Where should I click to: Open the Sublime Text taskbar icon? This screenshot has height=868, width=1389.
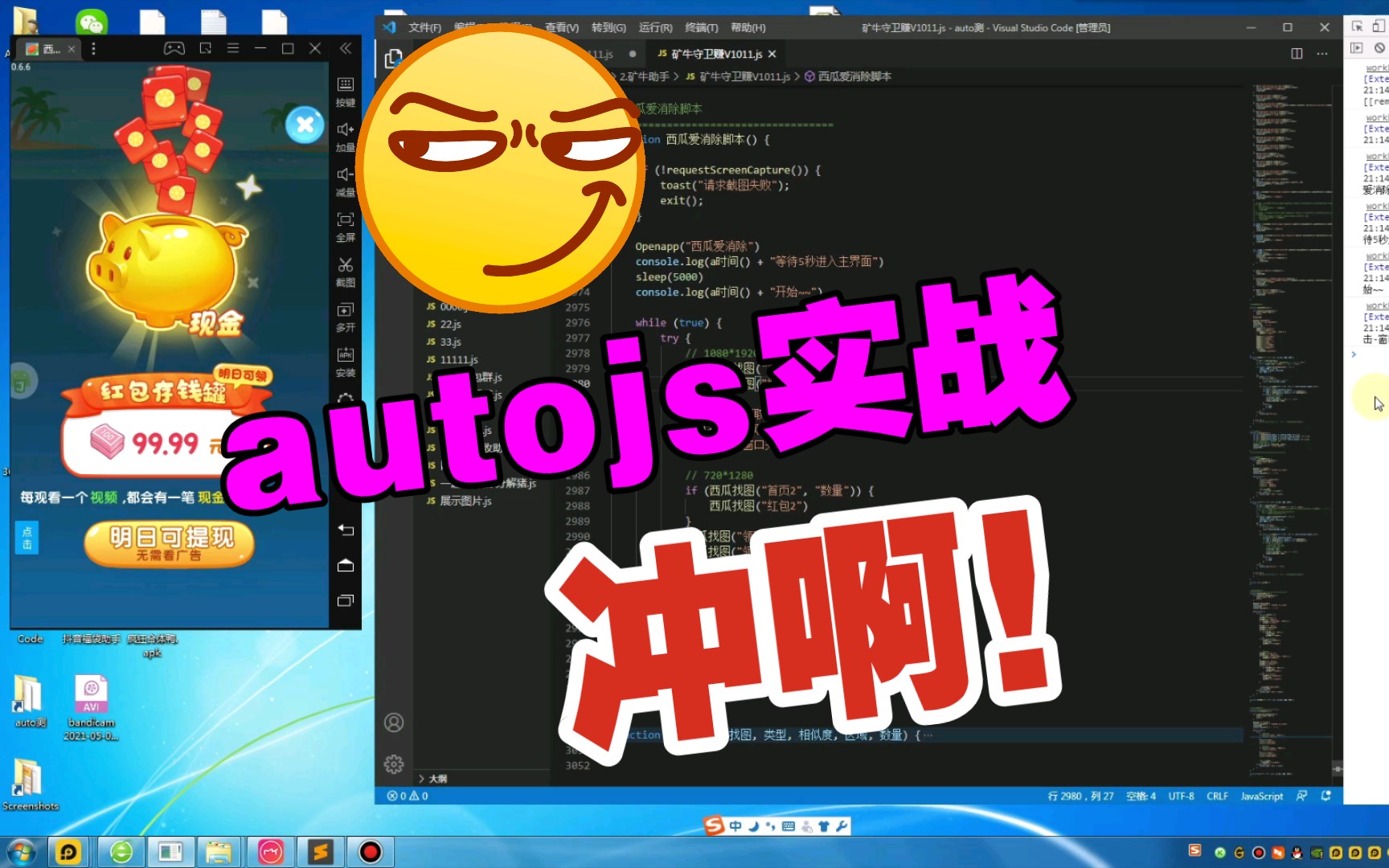click(x=321, y=852)
